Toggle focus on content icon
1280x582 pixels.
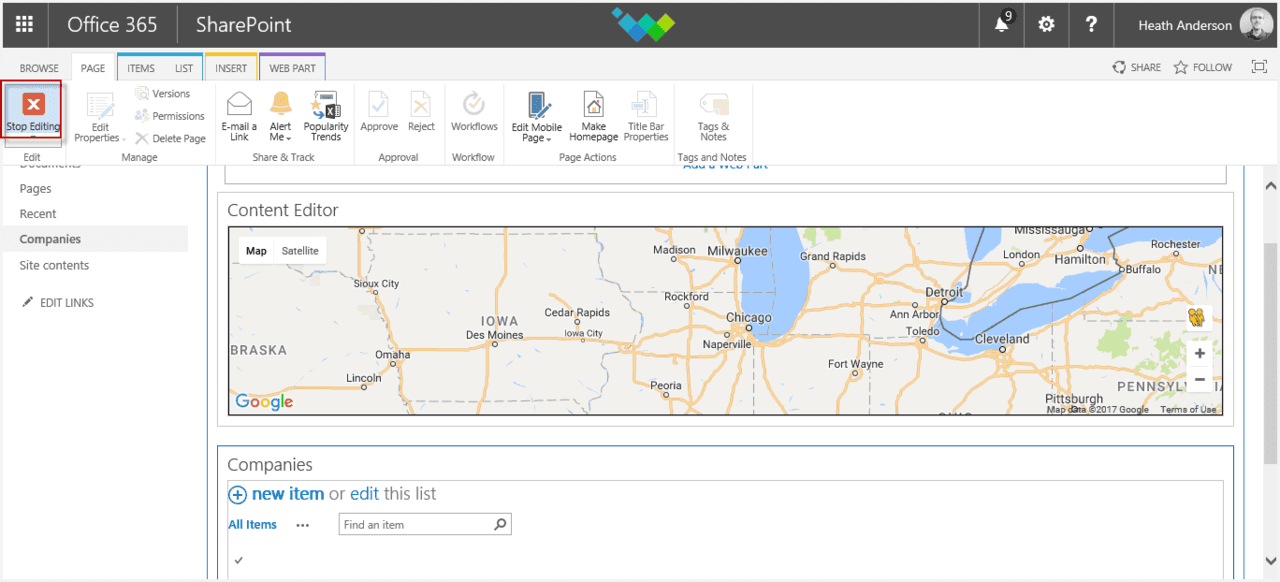tap(1257, 67)
